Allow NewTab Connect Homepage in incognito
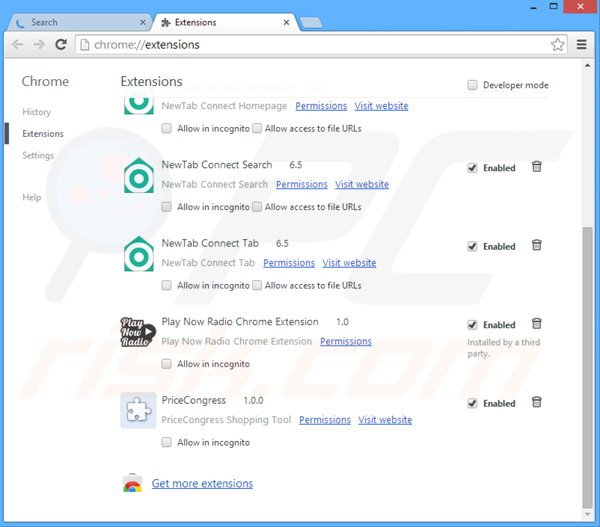The image size is (600, 527). (x=166, y=128)
